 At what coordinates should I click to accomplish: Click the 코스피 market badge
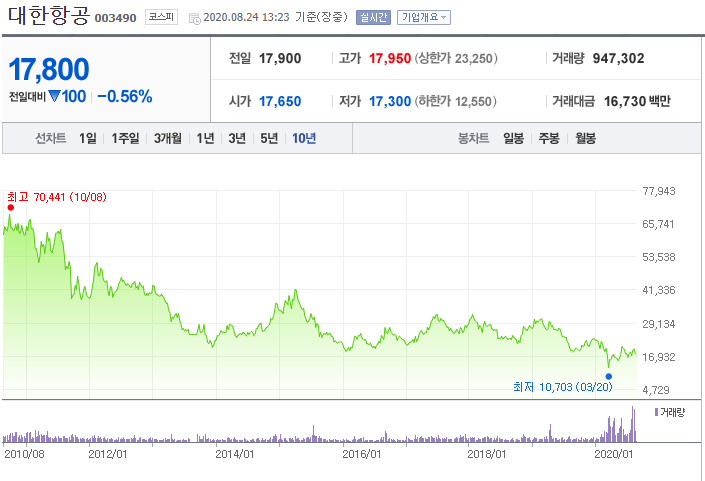point(161,17)
